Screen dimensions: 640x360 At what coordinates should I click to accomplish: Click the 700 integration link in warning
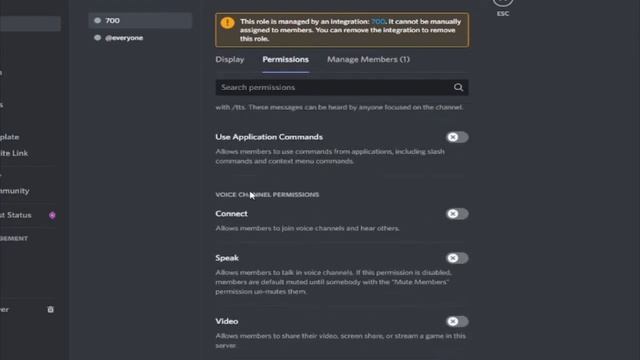378,22
